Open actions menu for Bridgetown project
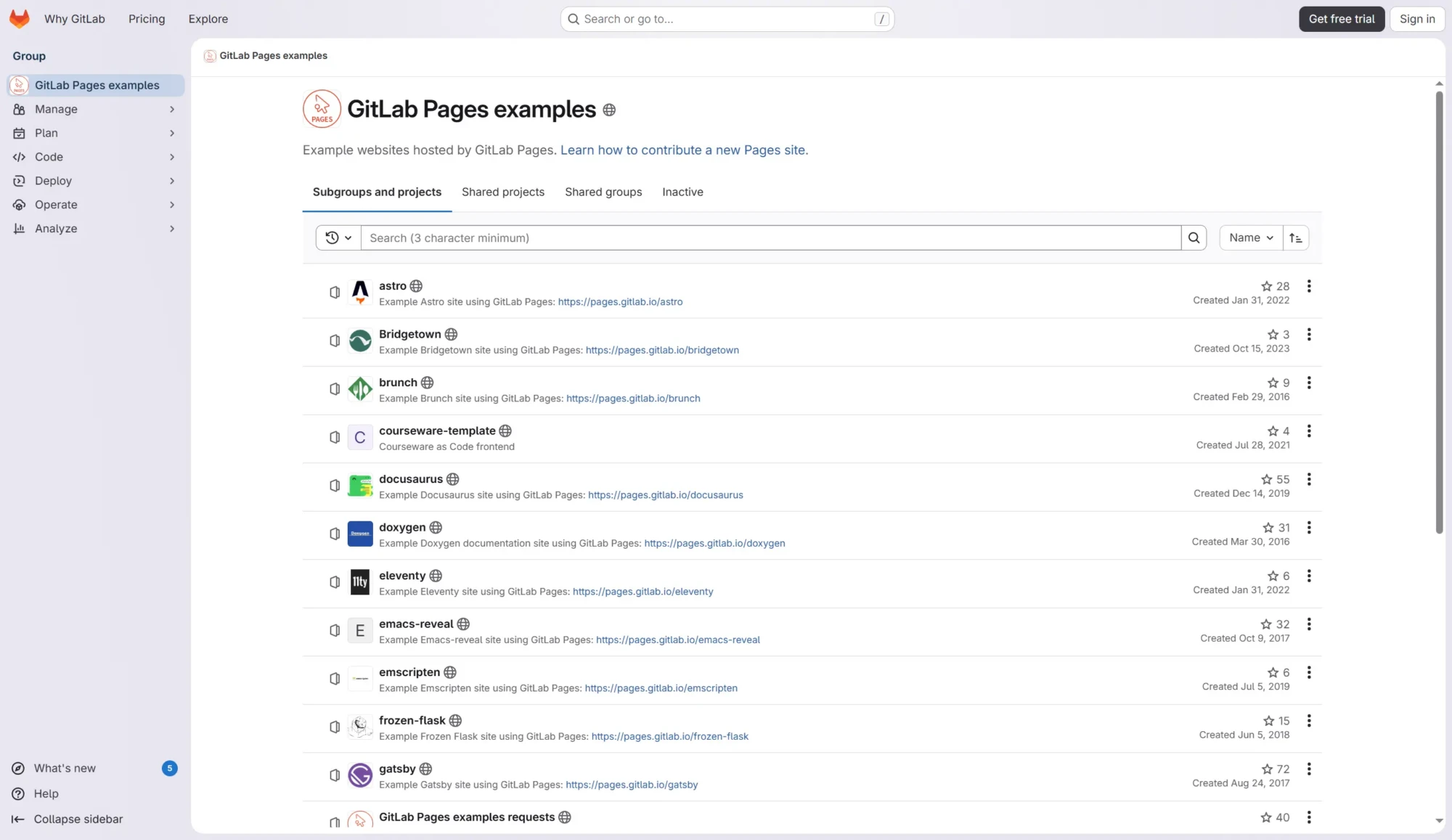The width and height of the screenshot is (1452, 840). point(1309,334)
